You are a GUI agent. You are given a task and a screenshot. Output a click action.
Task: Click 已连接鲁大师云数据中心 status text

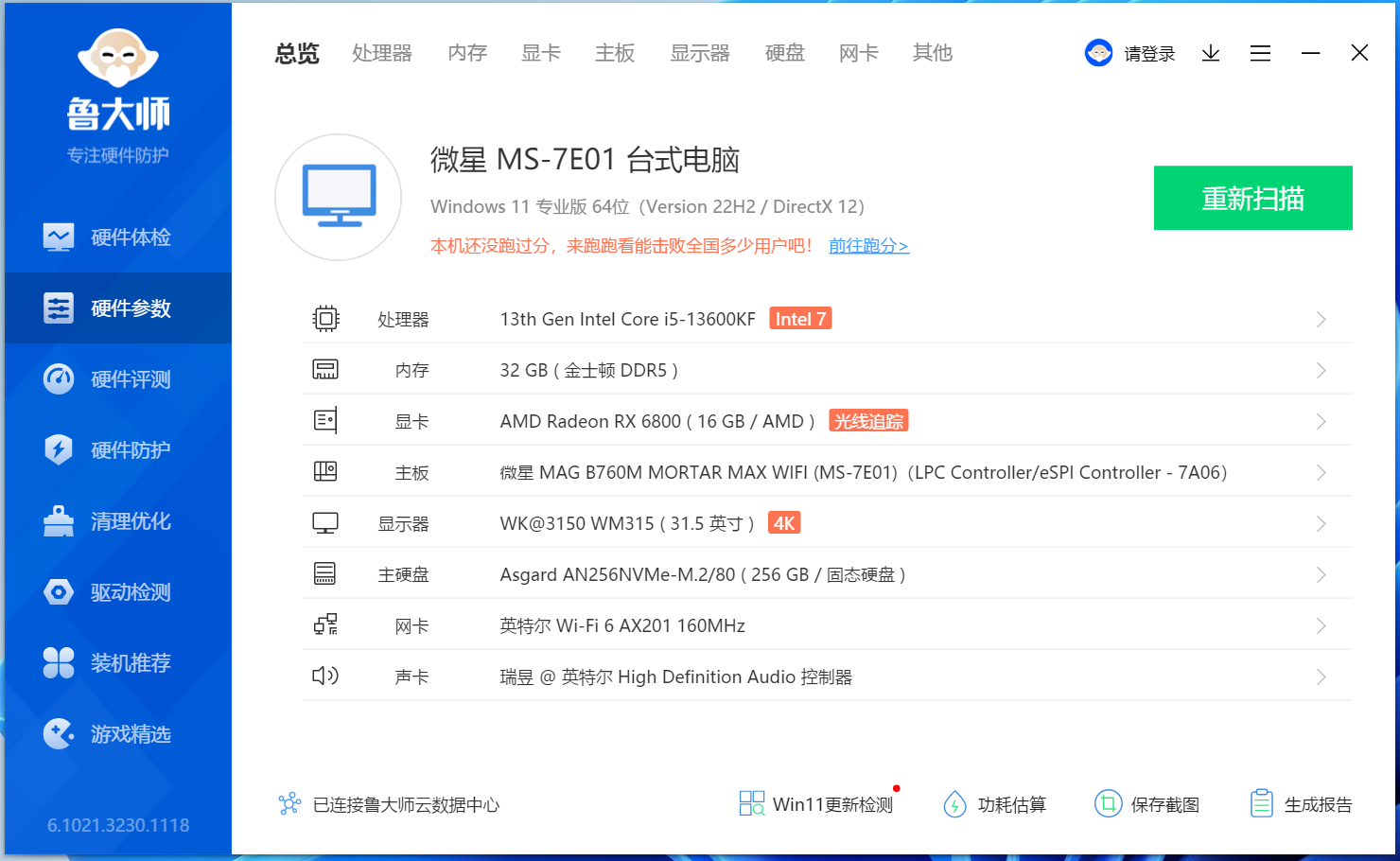click(x=406, y=805)
